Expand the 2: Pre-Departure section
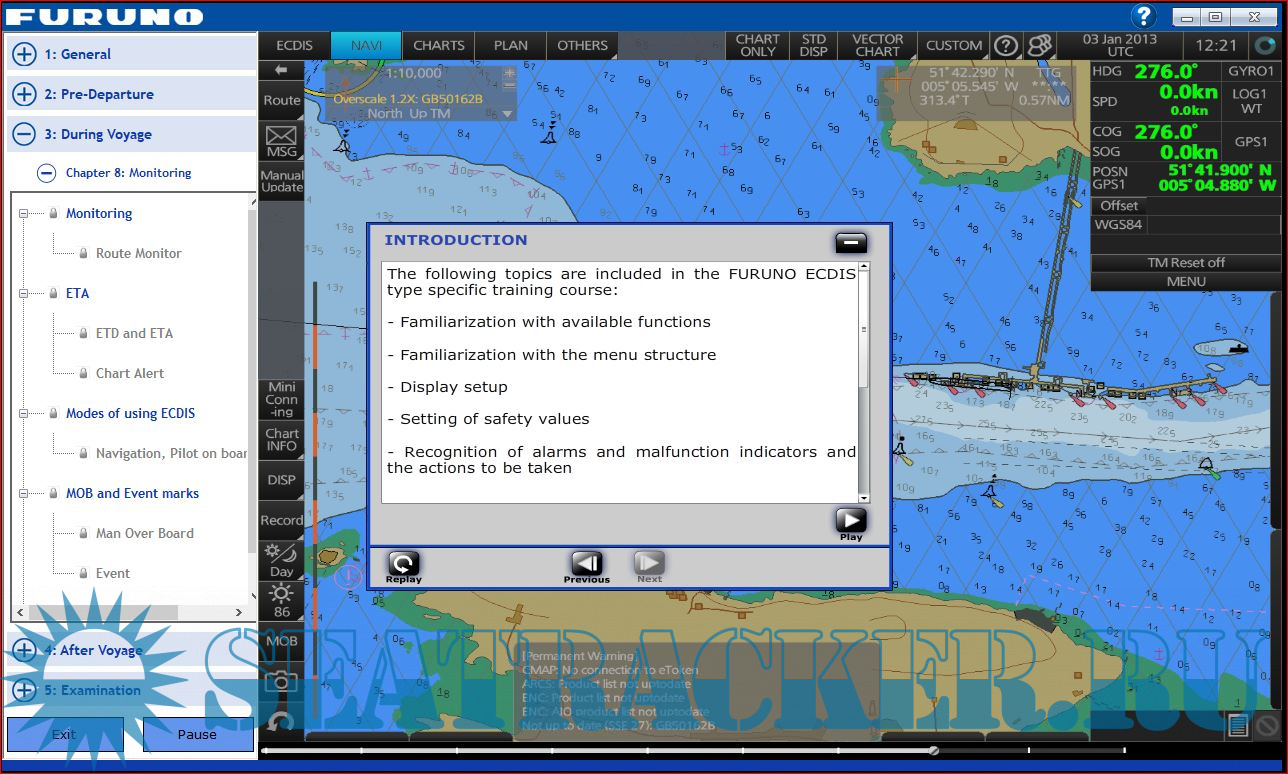This screenshot has width=1288, height=774. pyautogui.click(x=25, y=94)
